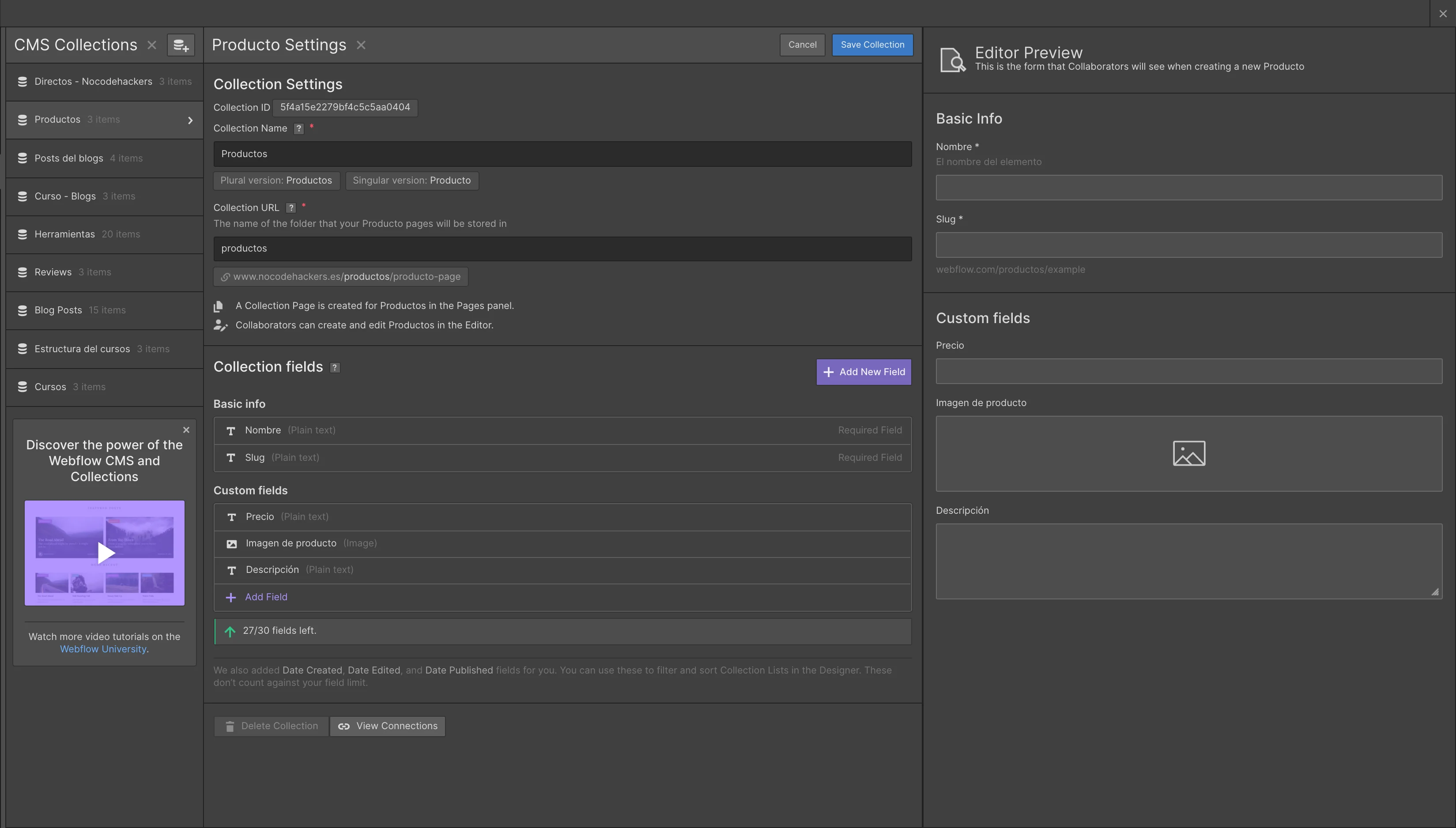
Task: Focus the Collection Name input field
Action: click(x=562, y=154)
